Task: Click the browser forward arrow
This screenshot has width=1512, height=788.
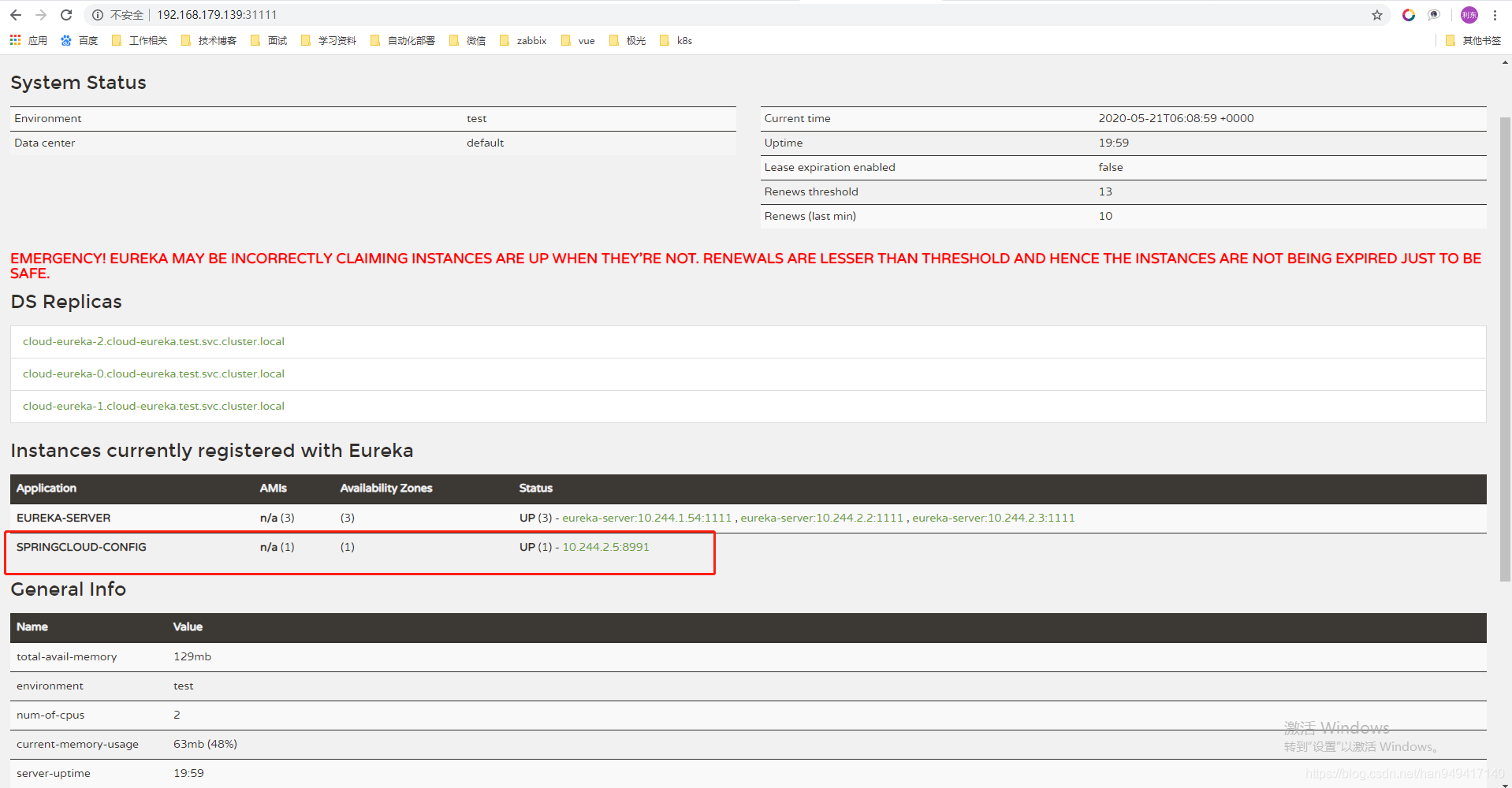Action: tap(41, 15)
